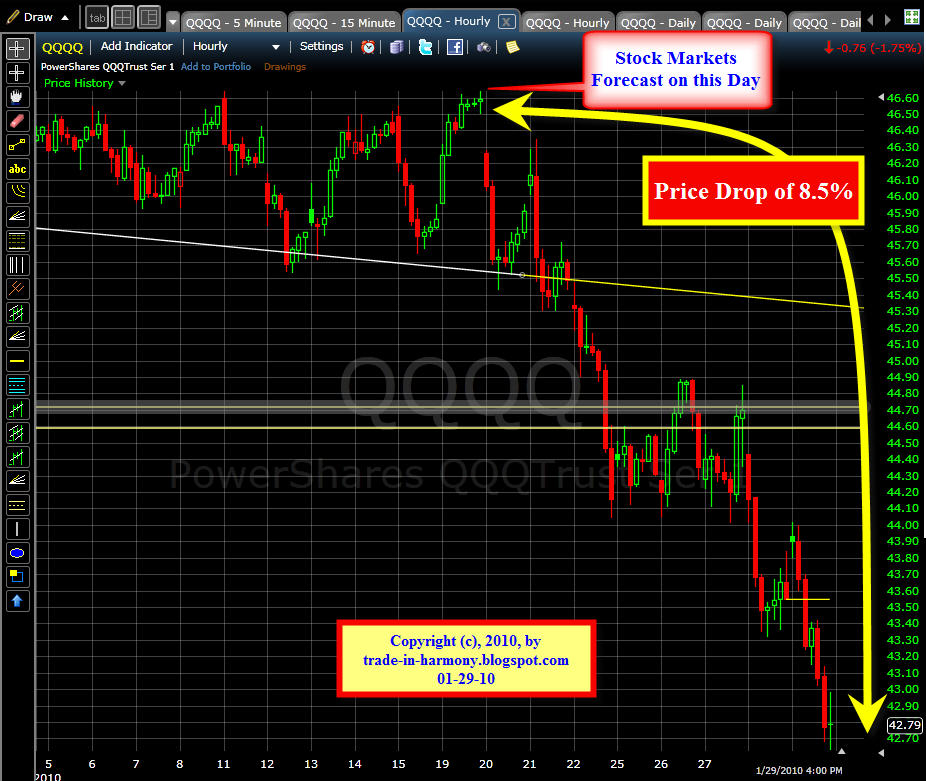This screenshot has height=781, width=926.
Task: Select the highlighted crosshair cursor tool
Action: (17, 48)
